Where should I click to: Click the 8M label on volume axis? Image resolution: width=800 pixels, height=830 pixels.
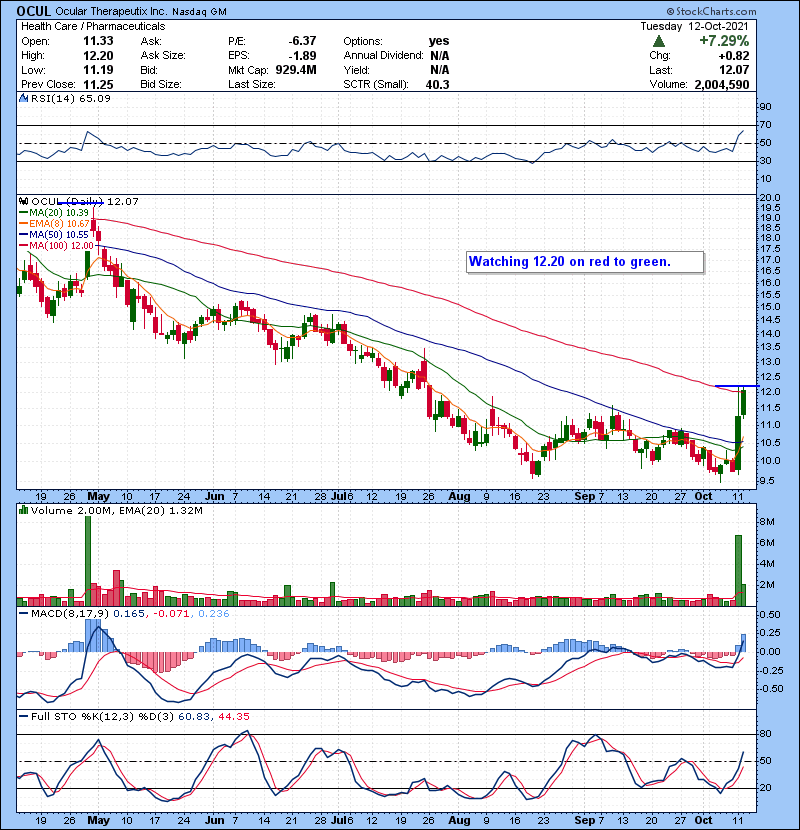767,521
